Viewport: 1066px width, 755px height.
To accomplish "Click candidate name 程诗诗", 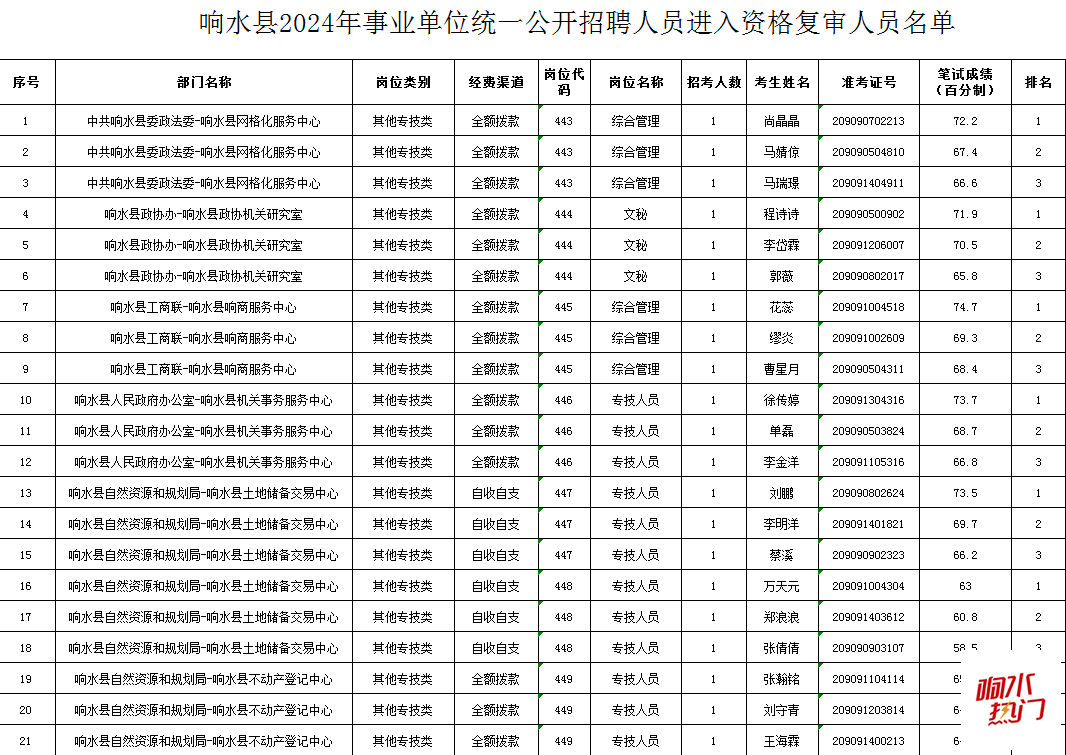I will click(782, 214).
